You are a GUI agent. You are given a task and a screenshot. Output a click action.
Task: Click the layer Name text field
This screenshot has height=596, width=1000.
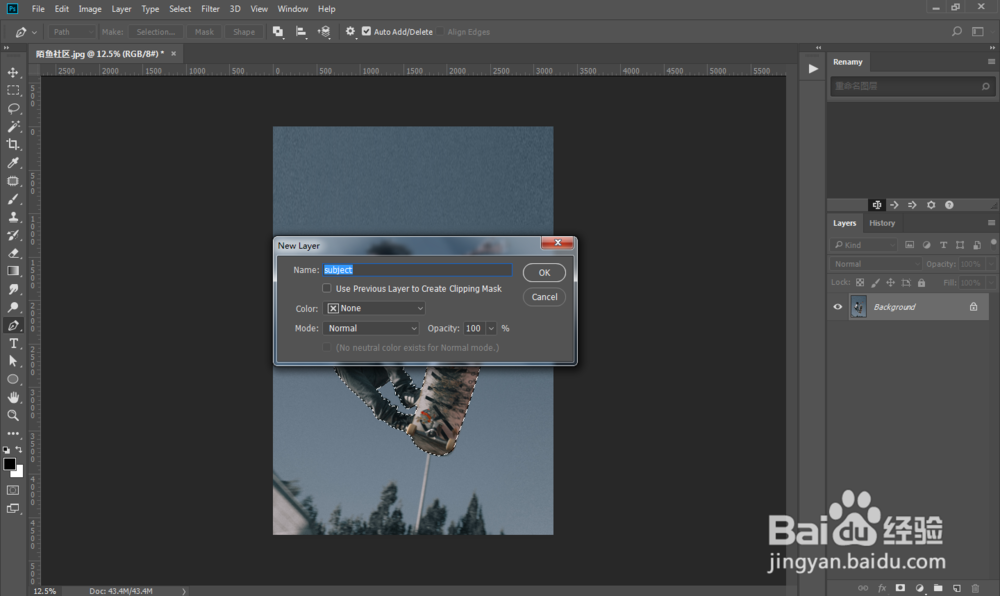coord(417,270)
